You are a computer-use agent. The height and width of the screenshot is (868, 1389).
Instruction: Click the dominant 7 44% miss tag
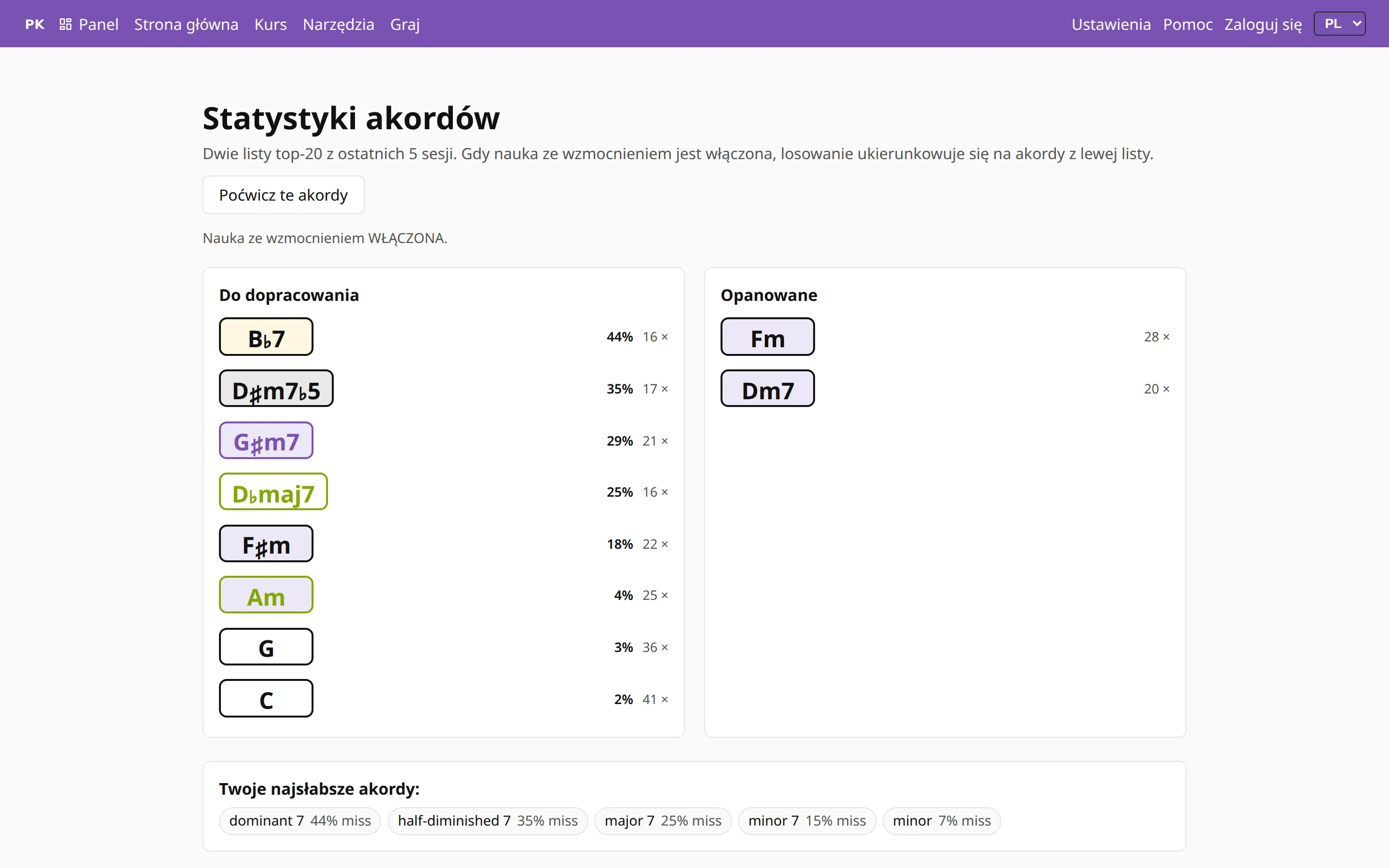pyautogui.click(x=300, y=821)
